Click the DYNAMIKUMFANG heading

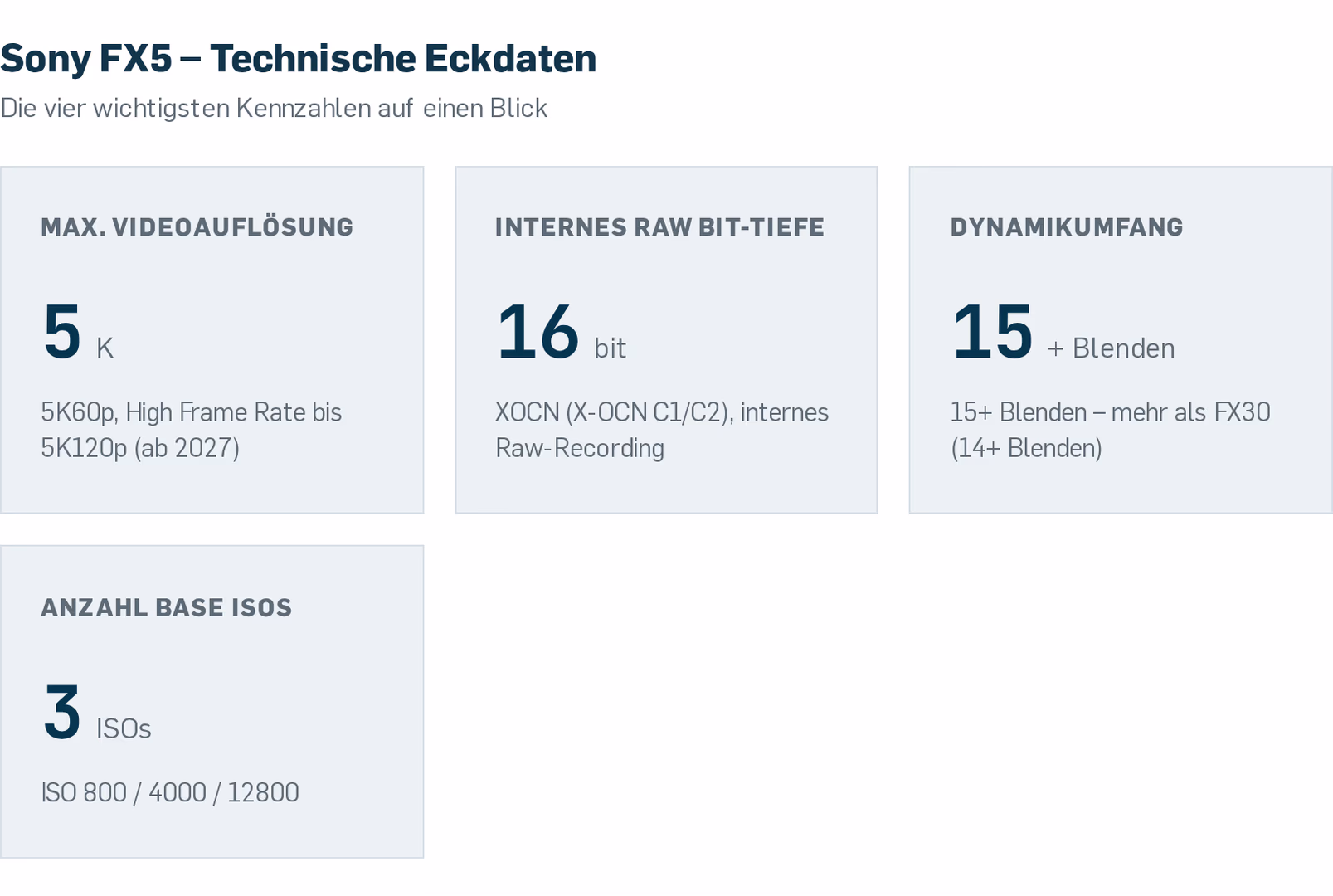point(1067,226)
